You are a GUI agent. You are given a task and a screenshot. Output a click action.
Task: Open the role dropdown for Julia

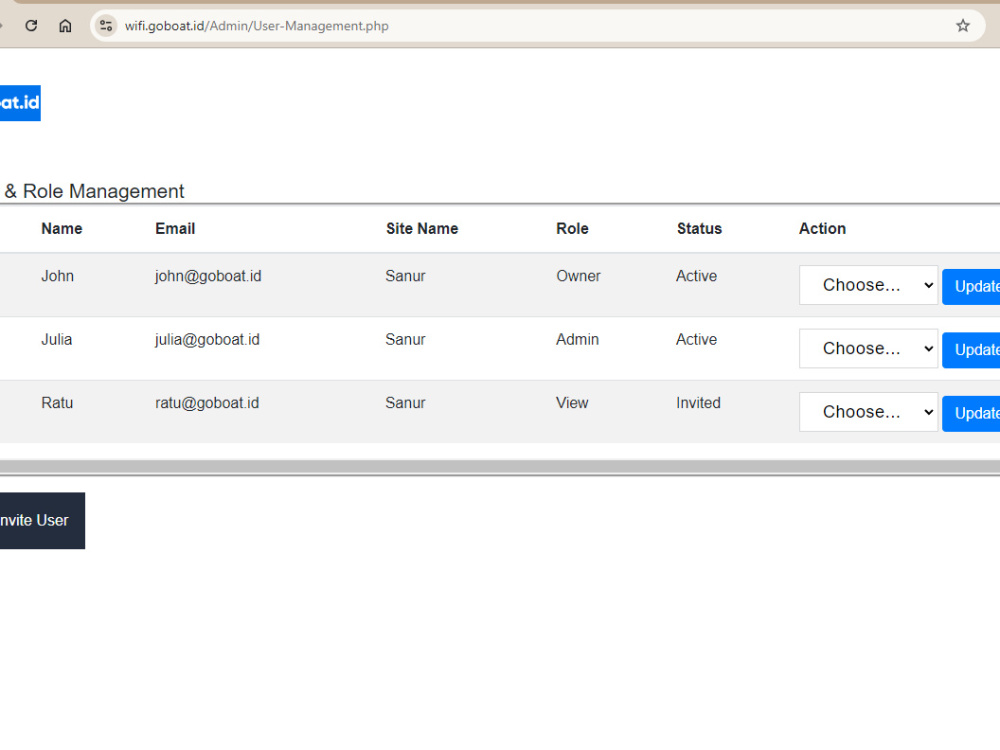(868, 348)
